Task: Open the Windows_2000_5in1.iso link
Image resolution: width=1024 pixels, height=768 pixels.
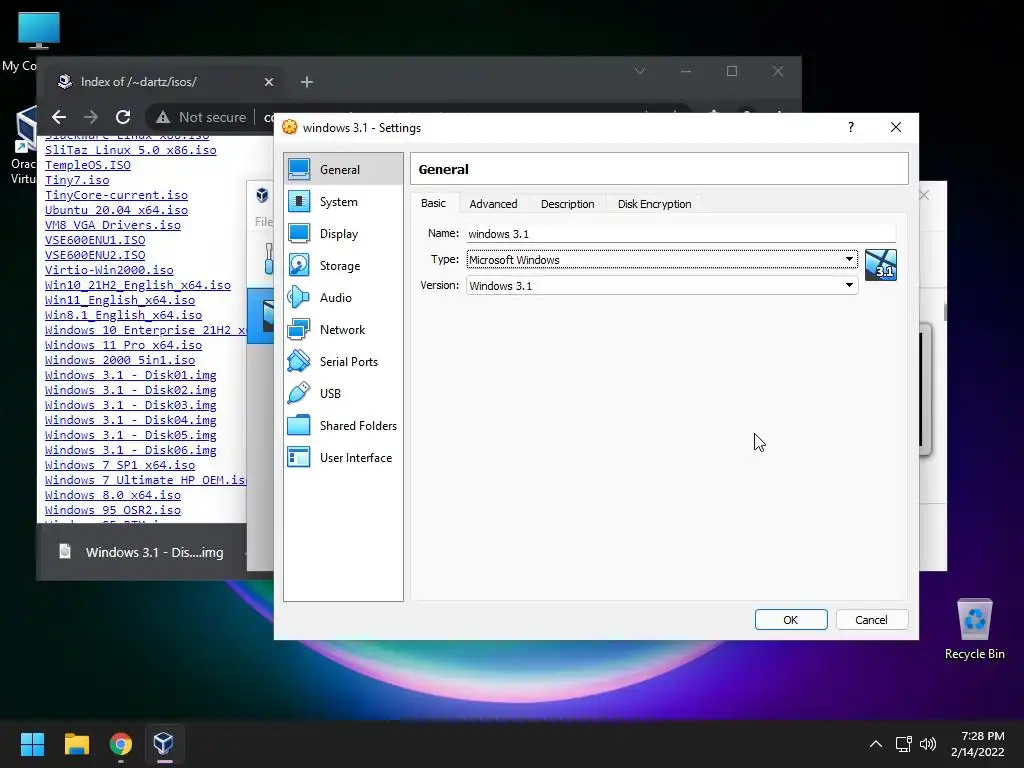Action: (120, 360)
